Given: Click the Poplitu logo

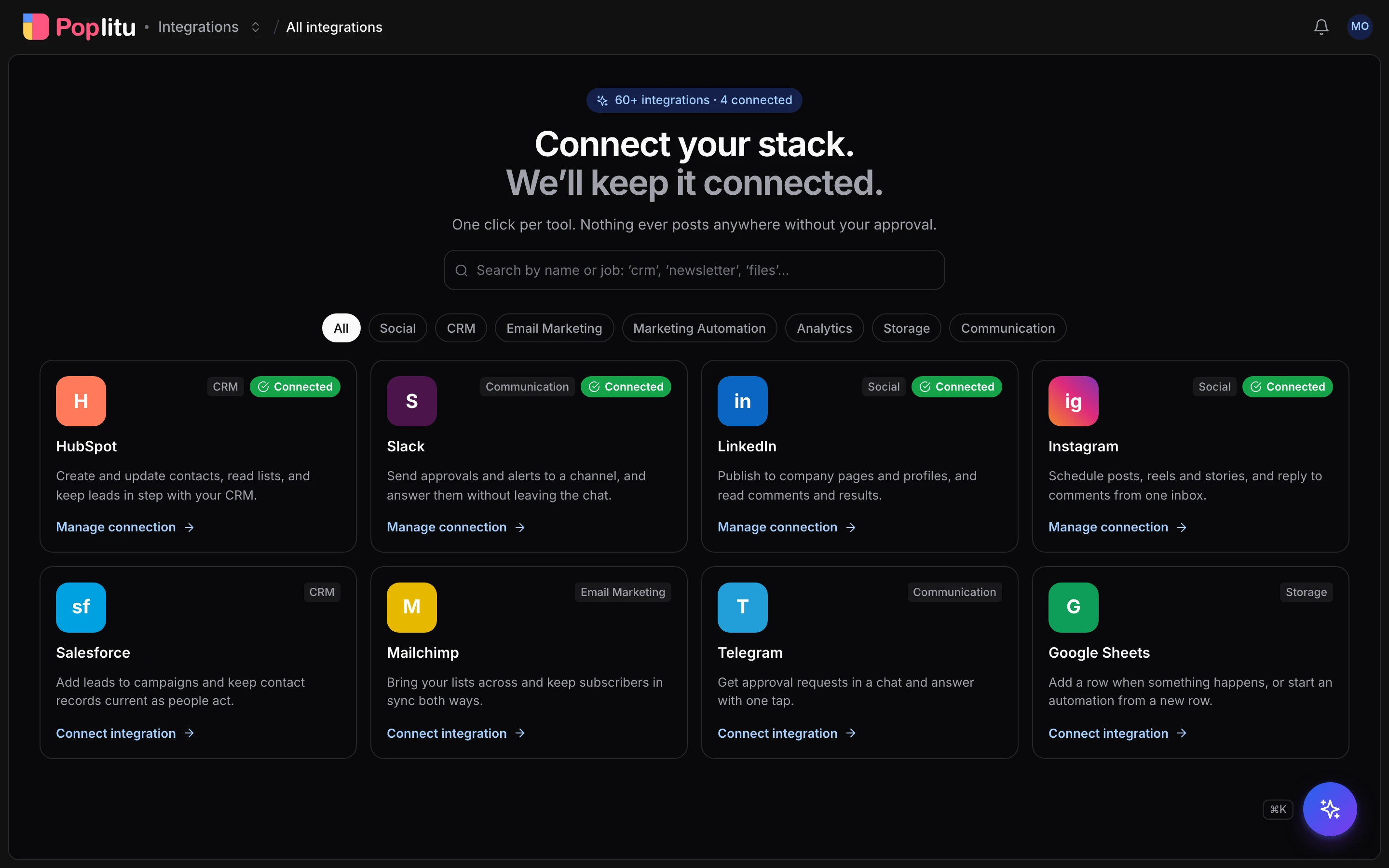Looking at the screenshot, I should [x=79, y=27].
